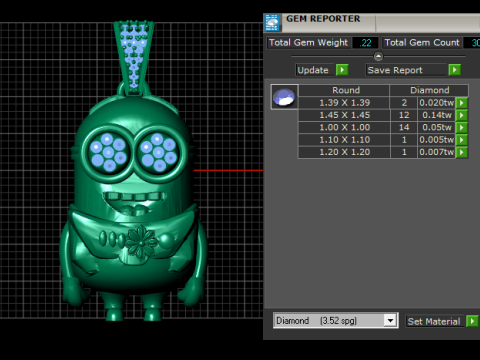
Task: Click the 0.005tw weight cell
Action: click(x=437, y=140)
